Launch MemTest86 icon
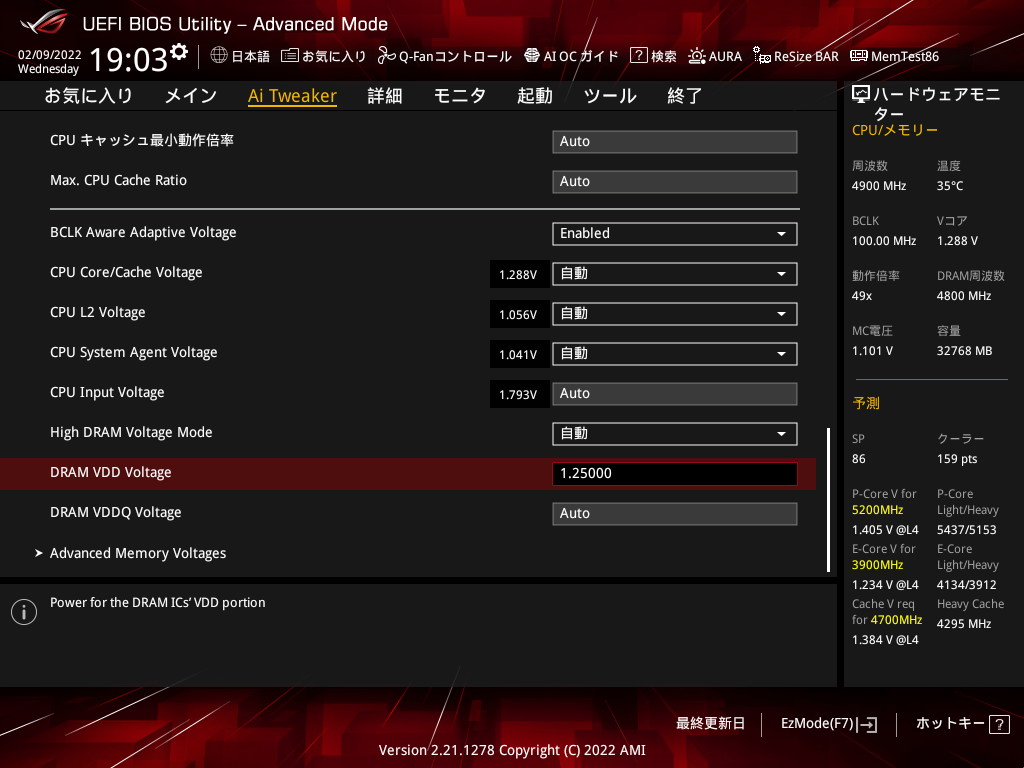The height and width of the screenshot is (768, 1024). tap(859, 56)
